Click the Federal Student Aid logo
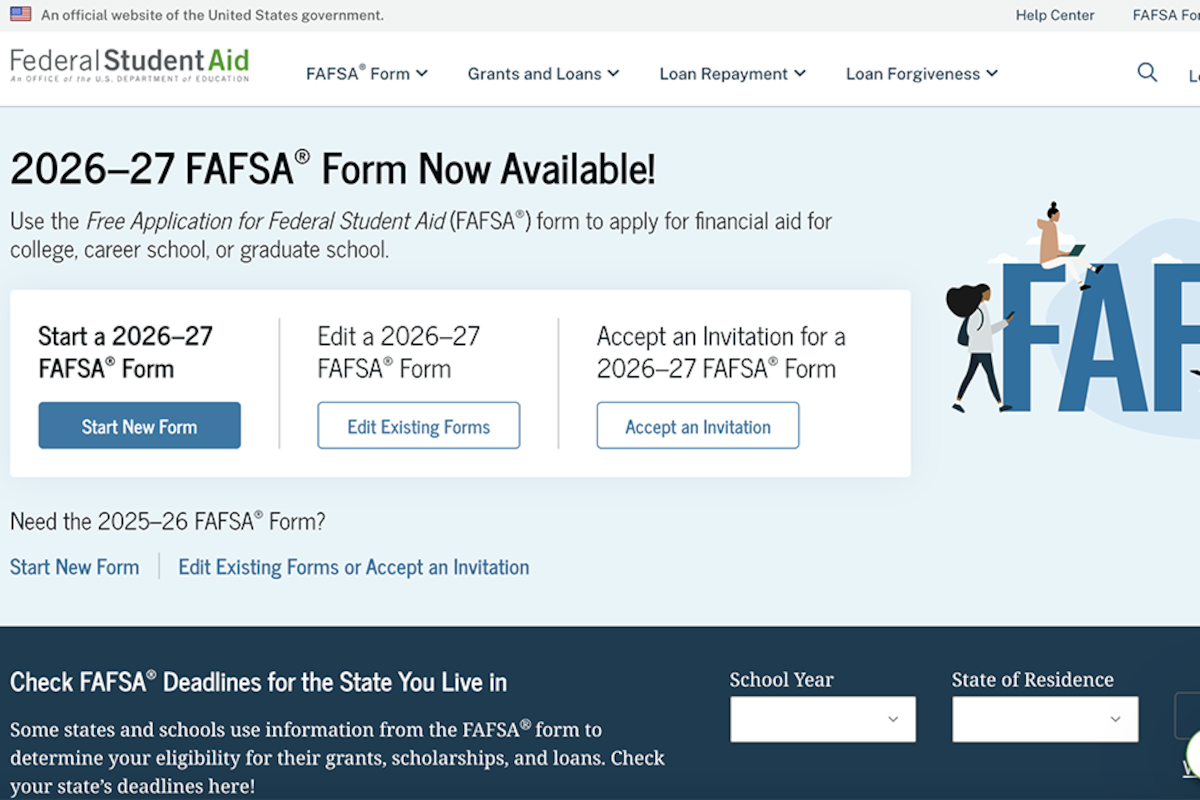1200x800 pixels. (x=128, y=62)
